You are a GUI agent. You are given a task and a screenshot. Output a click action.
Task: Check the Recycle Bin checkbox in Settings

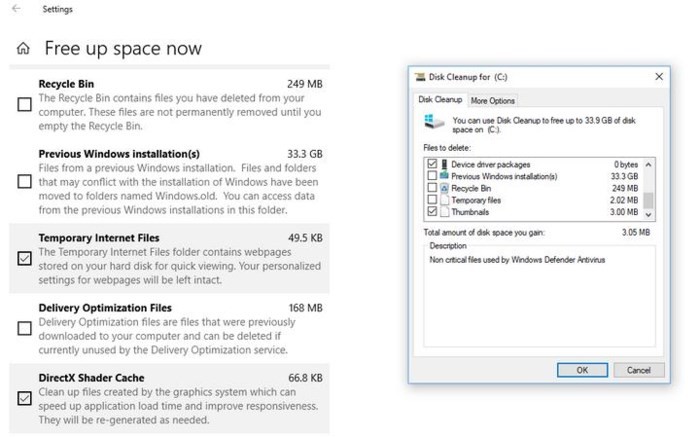pos(24,105)
